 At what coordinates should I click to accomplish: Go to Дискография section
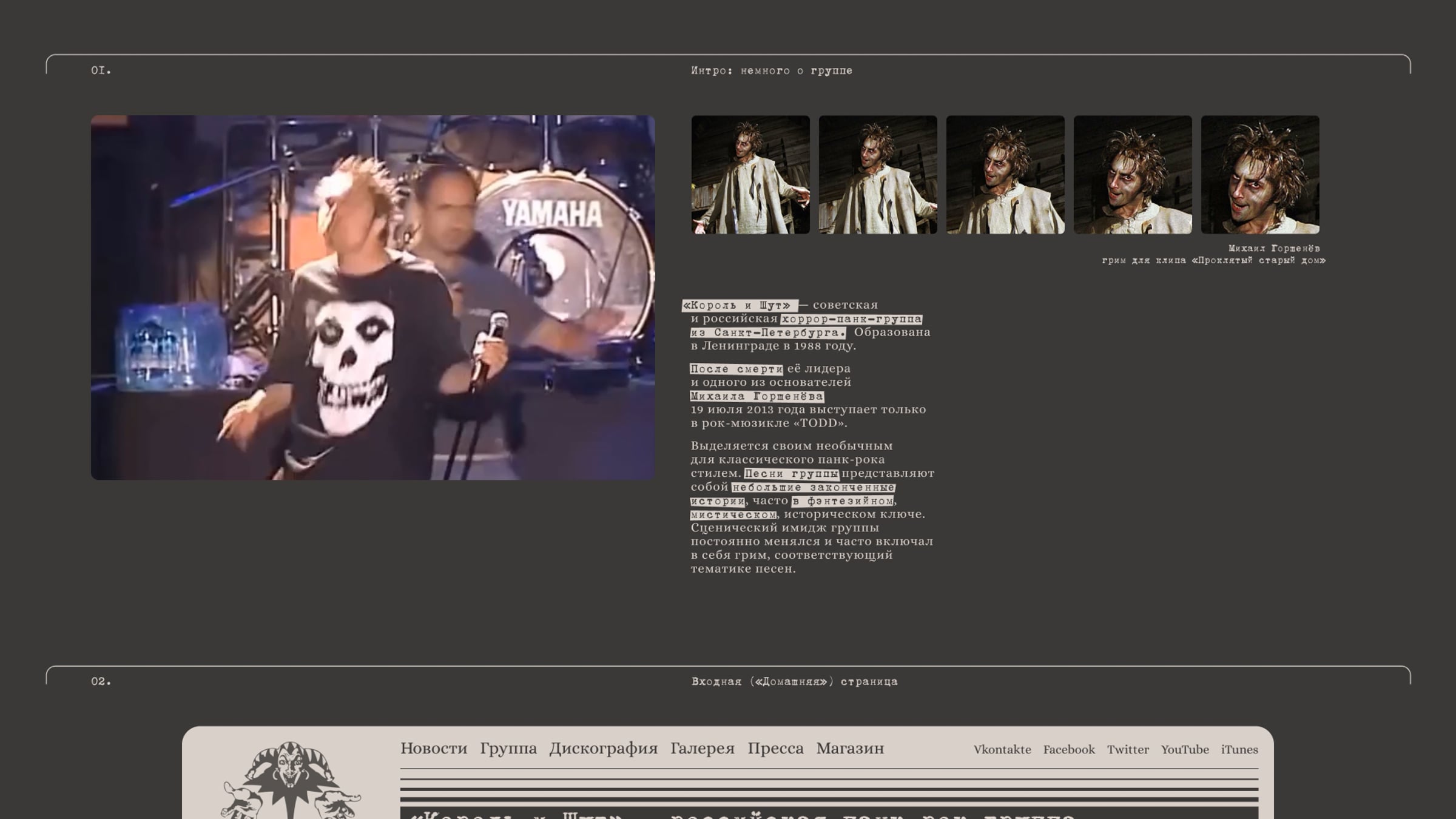(604, 749)
